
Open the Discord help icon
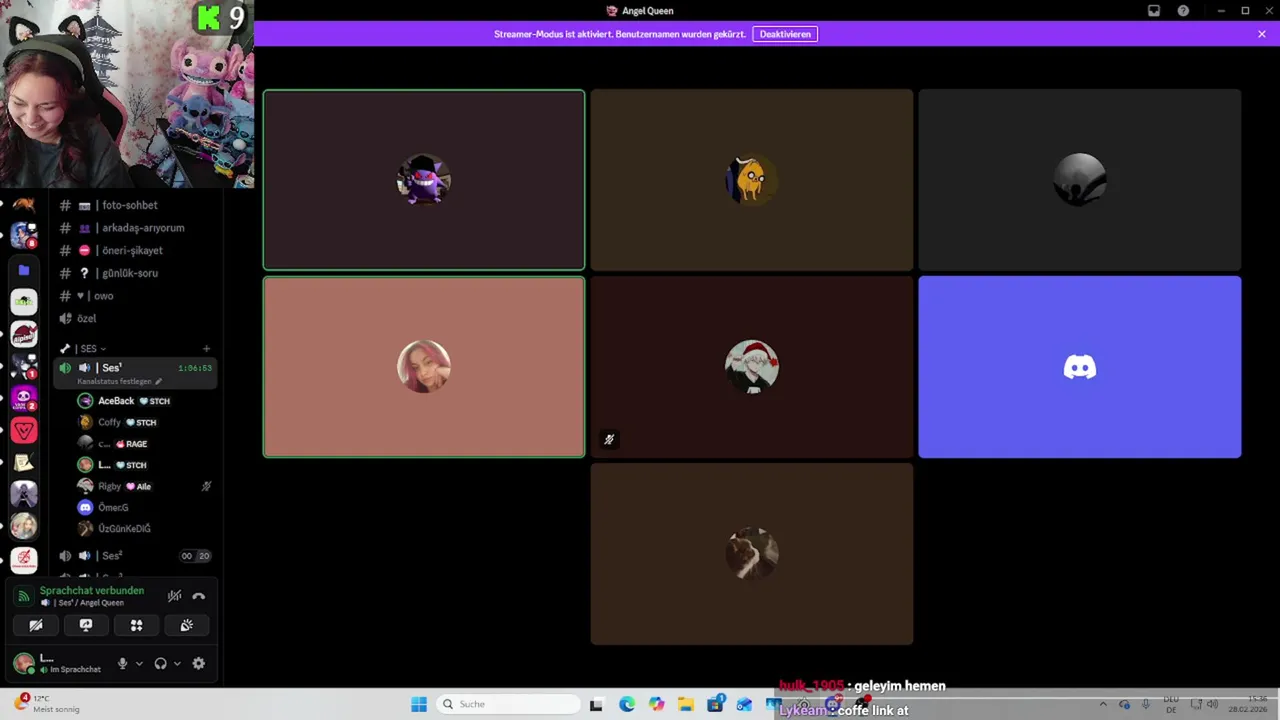(1183, 11)
